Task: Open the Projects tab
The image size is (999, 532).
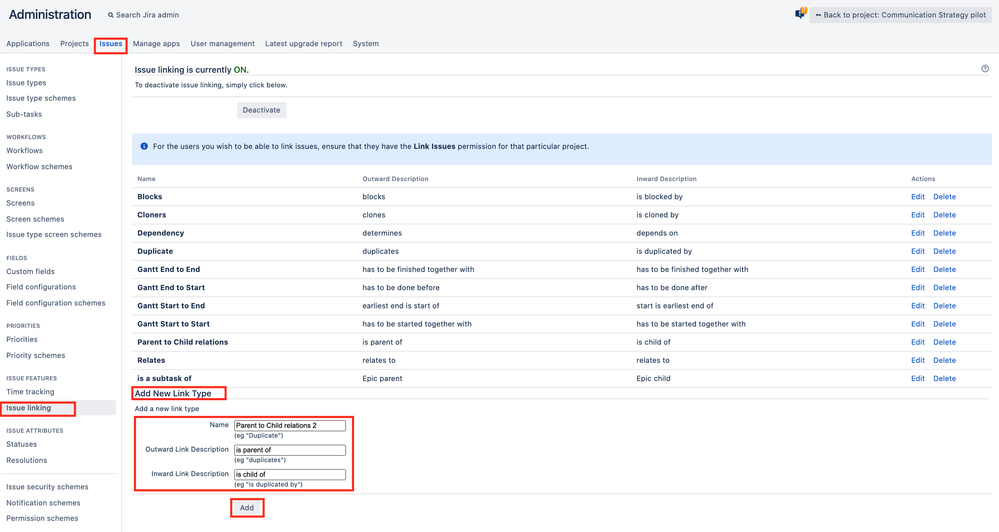Action: click(75, 44)
